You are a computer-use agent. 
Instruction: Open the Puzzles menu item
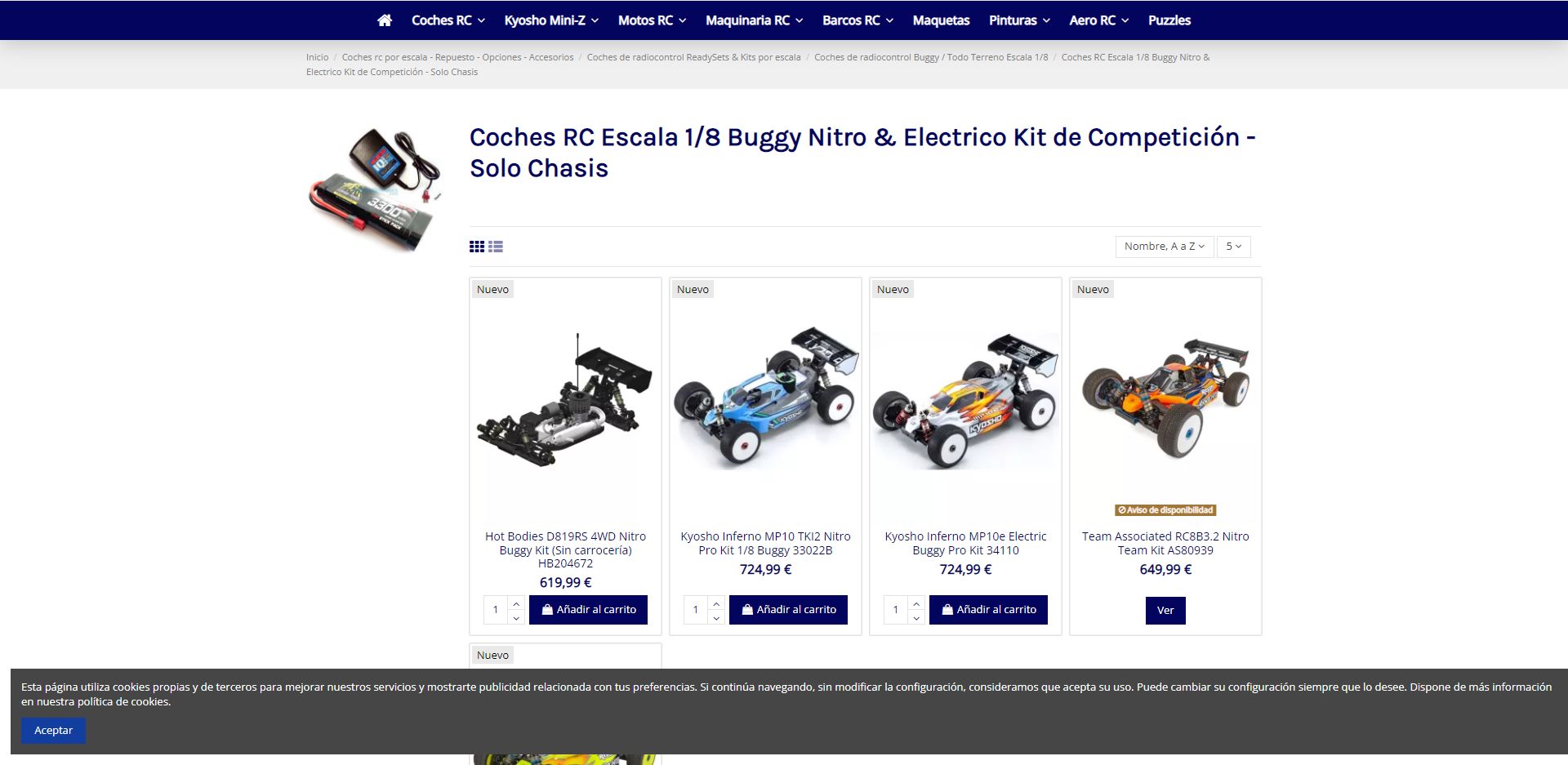(x=1169, y=20)
